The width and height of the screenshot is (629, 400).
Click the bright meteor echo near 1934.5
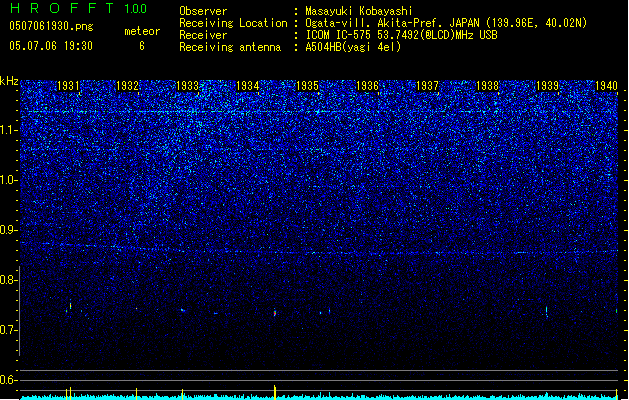[x=275, y=313]
